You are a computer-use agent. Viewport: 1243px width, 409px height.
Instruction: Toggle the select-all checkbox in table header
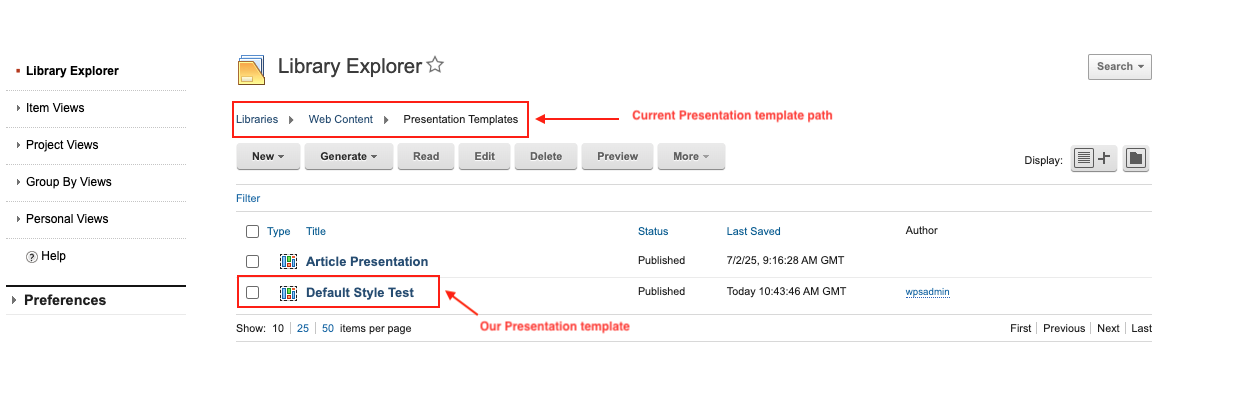pyautogui.click(x=252, y=232)
